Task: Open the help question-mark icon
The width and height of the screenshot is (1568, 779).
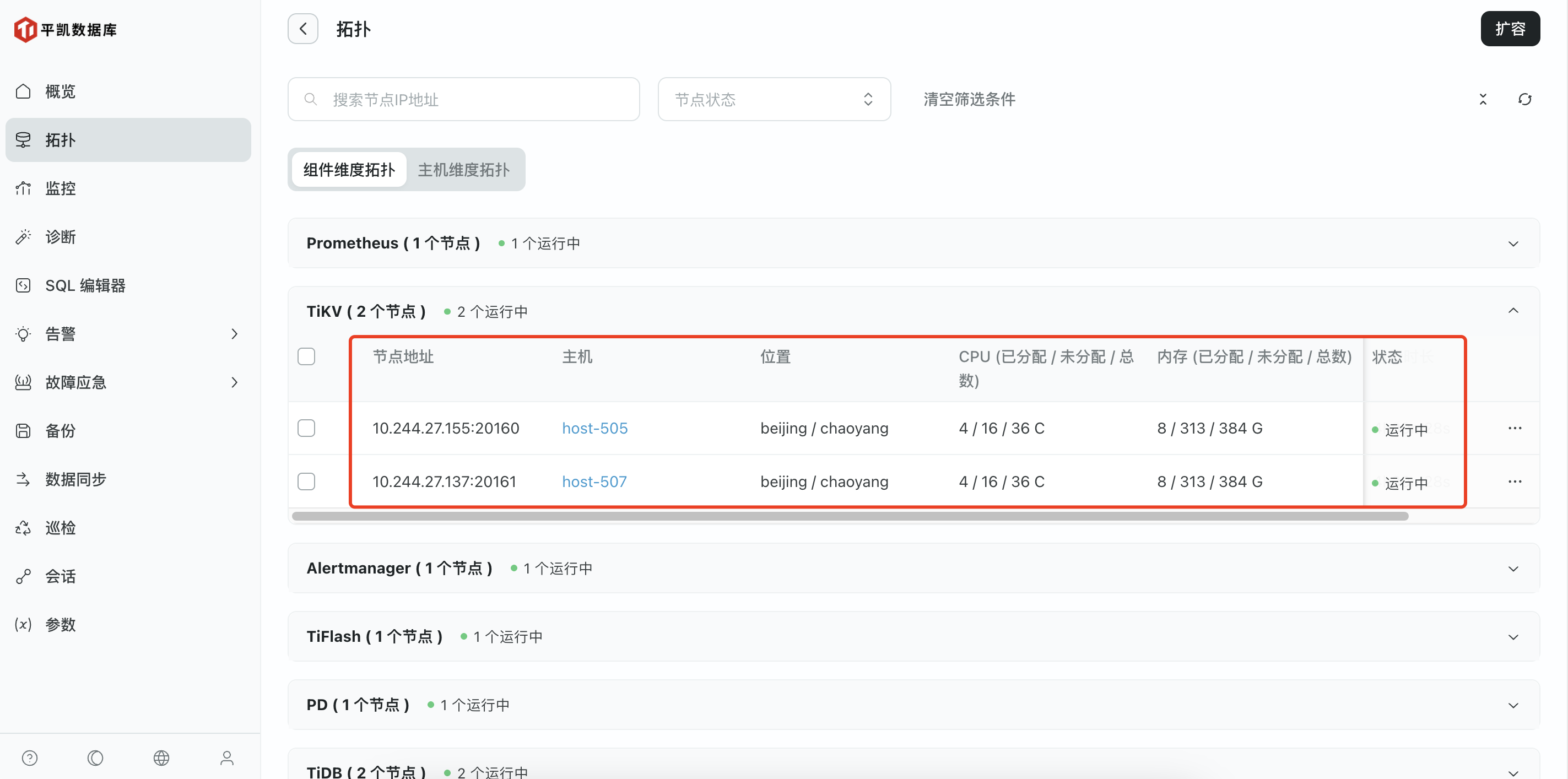Action: [29, 758]
